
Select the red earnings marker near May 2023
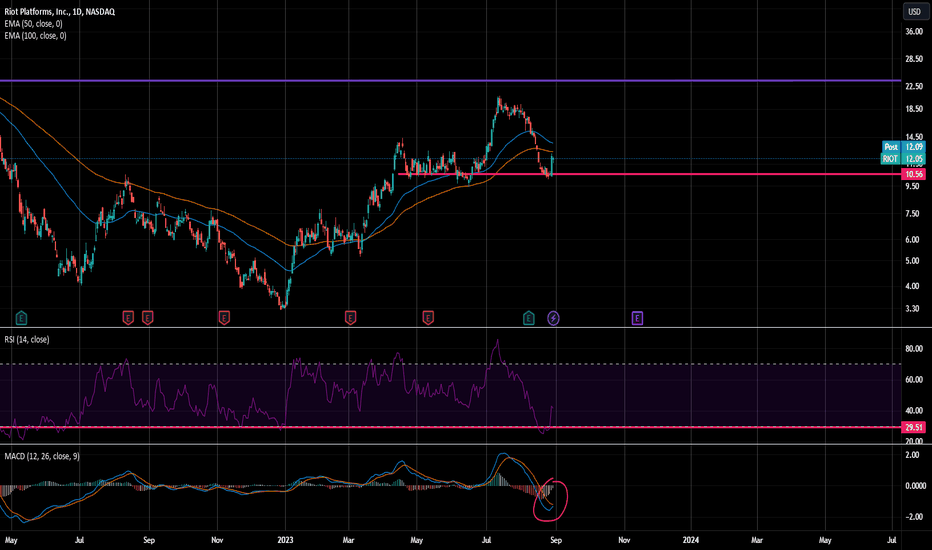point(428,318)
